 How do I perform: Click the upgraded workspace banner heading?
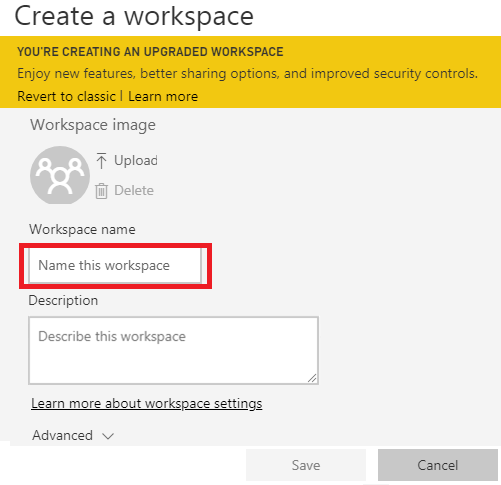150,52
